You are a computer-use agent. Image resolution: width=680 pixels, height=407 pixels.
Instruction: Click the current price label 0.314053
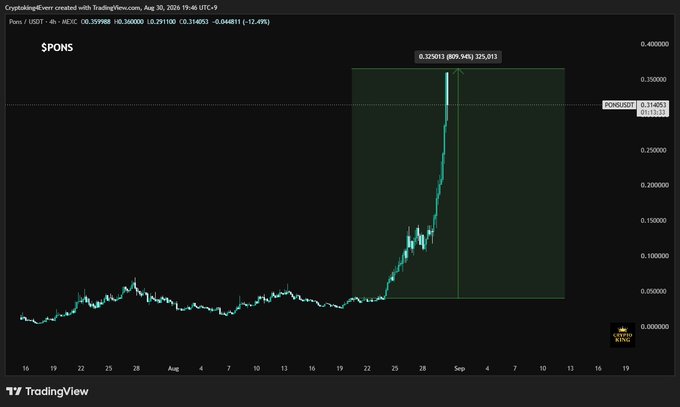(653, 105)
